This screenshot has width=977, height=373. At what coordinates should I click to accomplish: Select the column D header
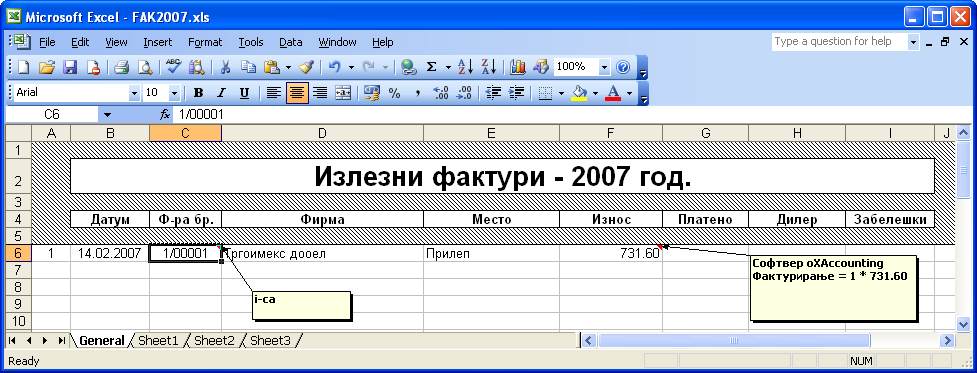[x=322, y=133]
